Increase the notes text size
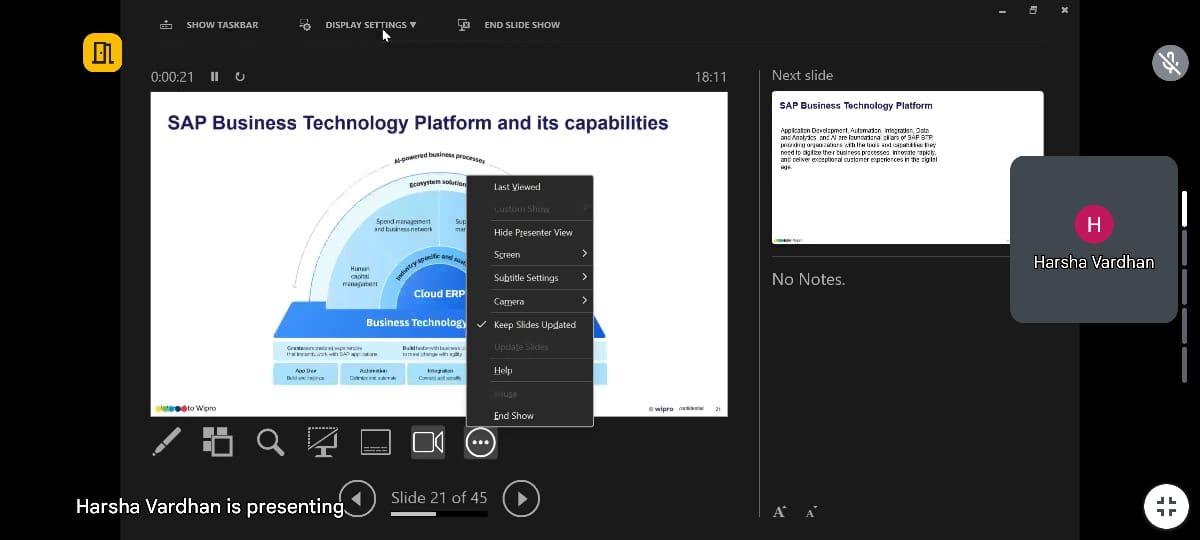The image size is (1200, 540). (779, 512)
